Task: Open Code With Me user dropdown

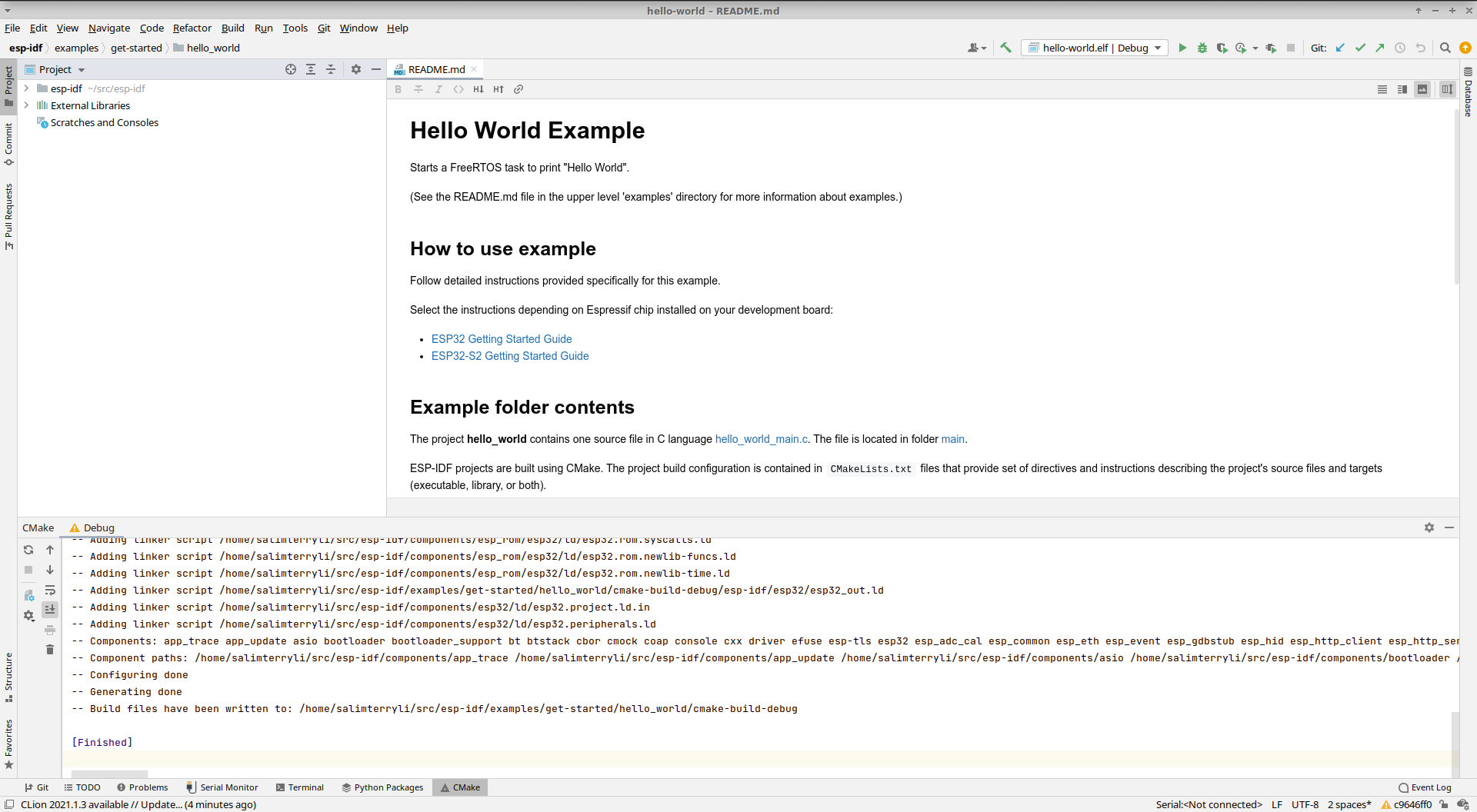Action: point(977,48)
